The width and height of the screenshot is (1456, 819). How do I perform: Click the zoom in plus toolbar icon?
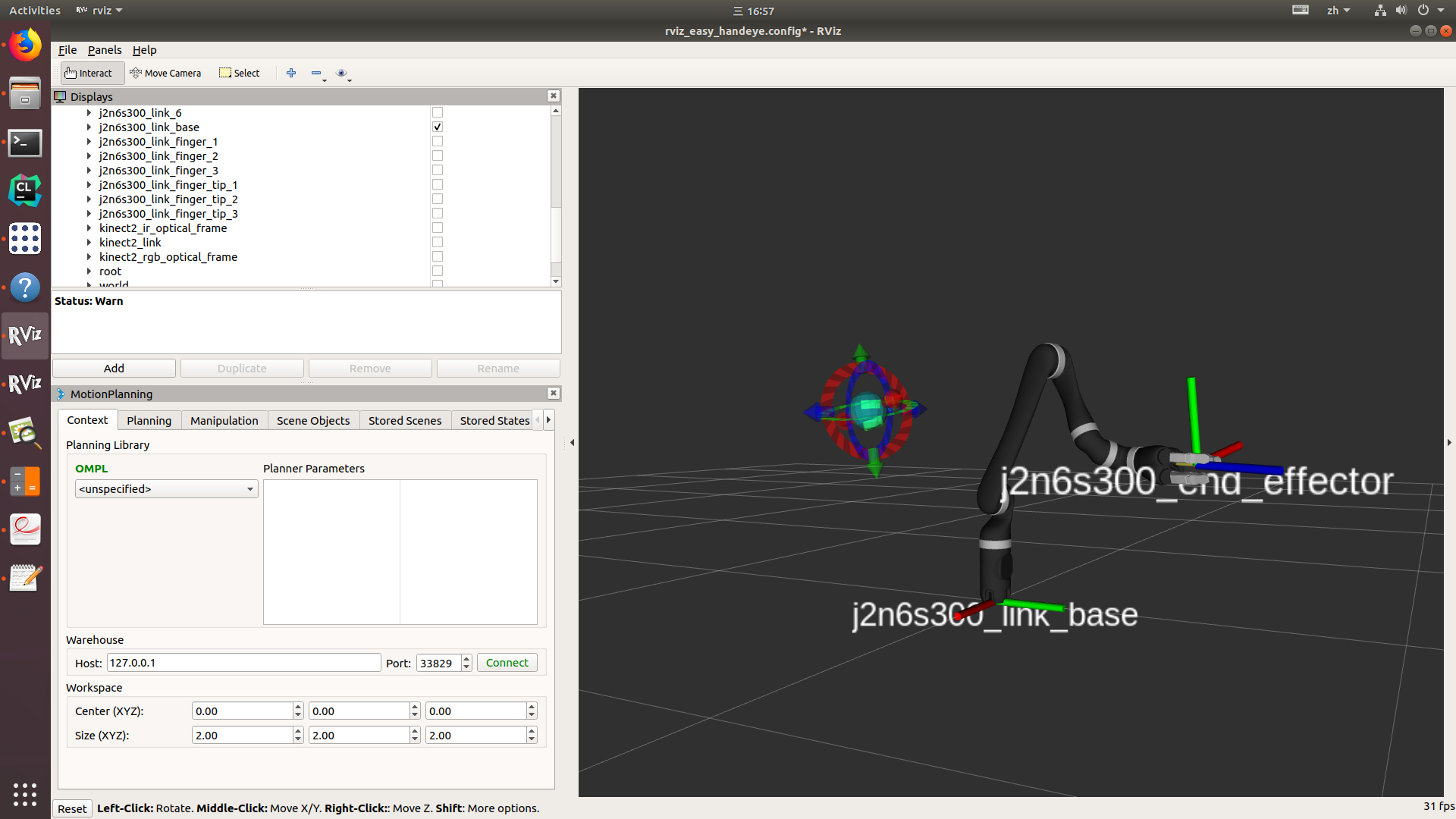point(291,73)
